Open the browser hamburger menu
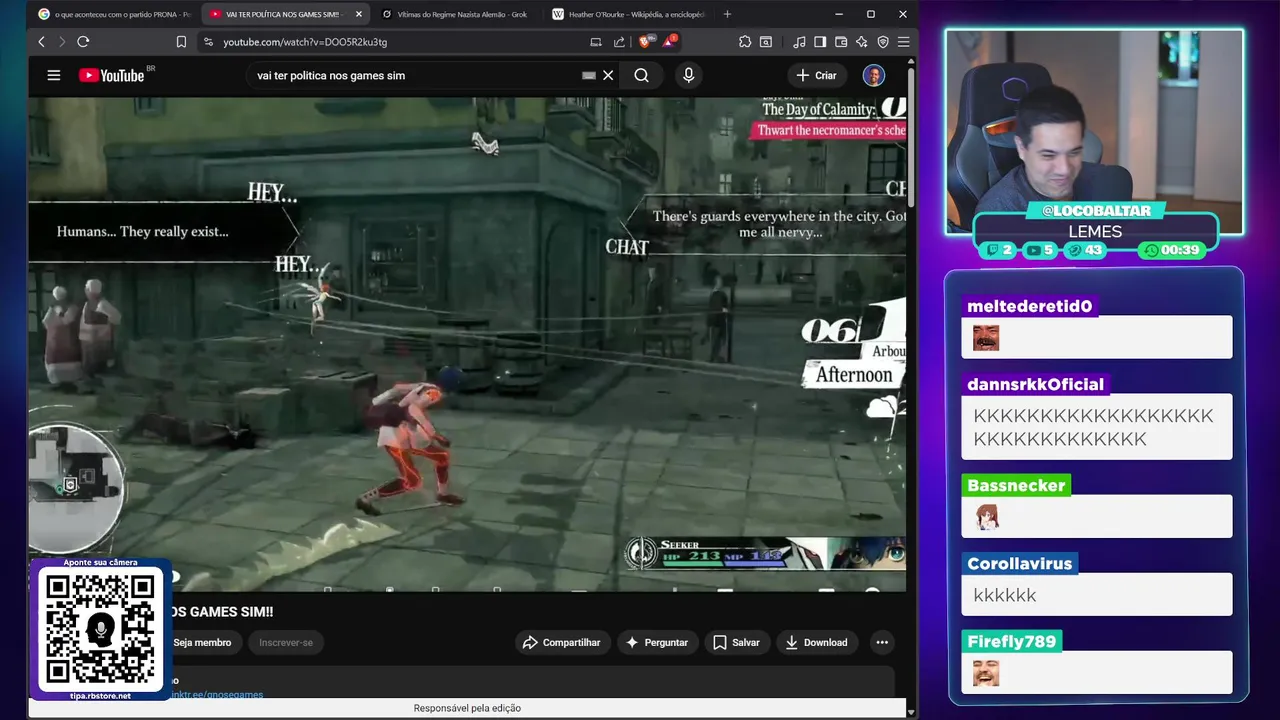This screenshot has width=1280, height=720. click(903, 42)
